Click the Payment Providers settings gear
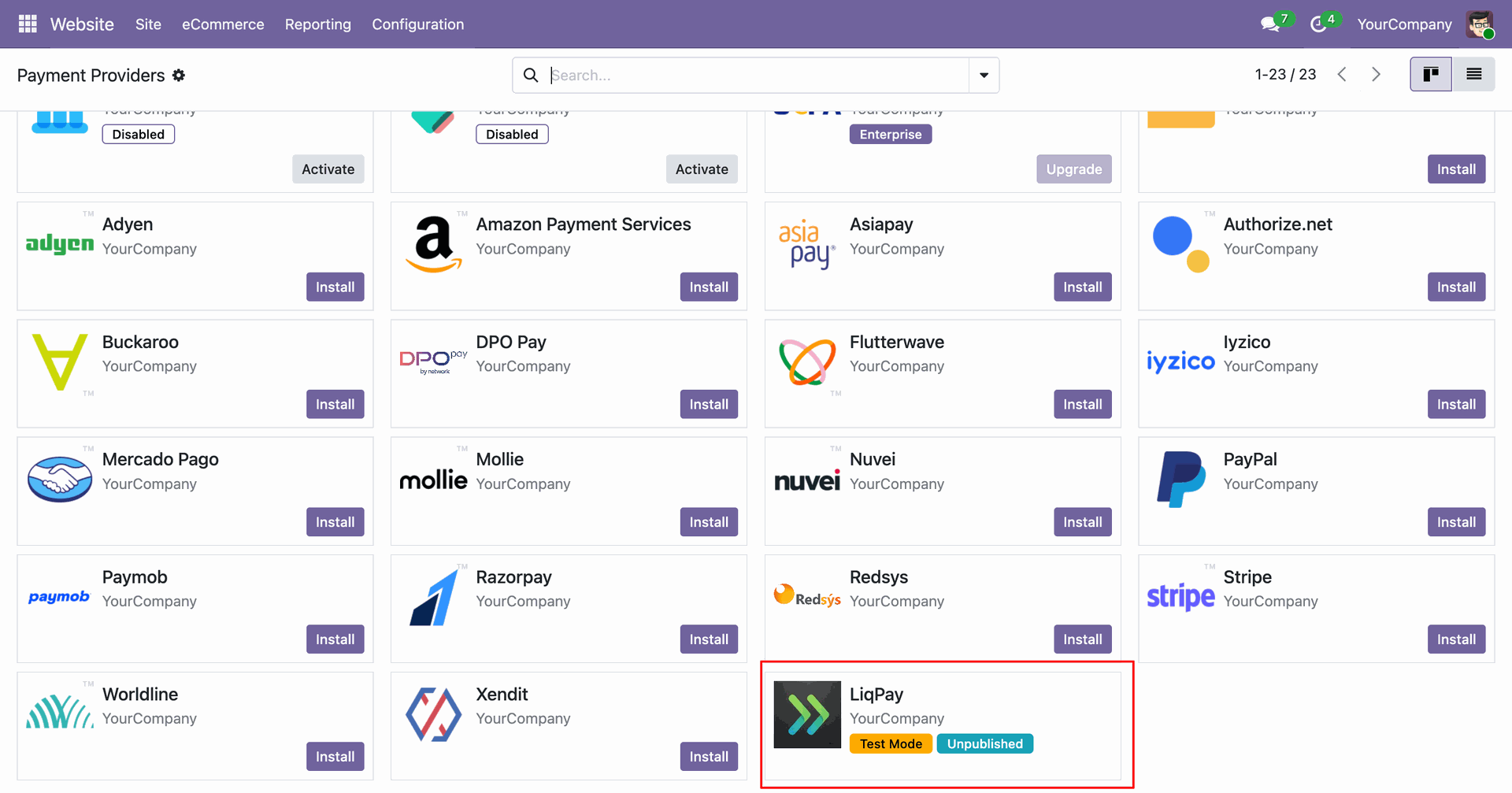This screenshot has width=1512, height=793. pyautogui.click(x=179, y=76)
